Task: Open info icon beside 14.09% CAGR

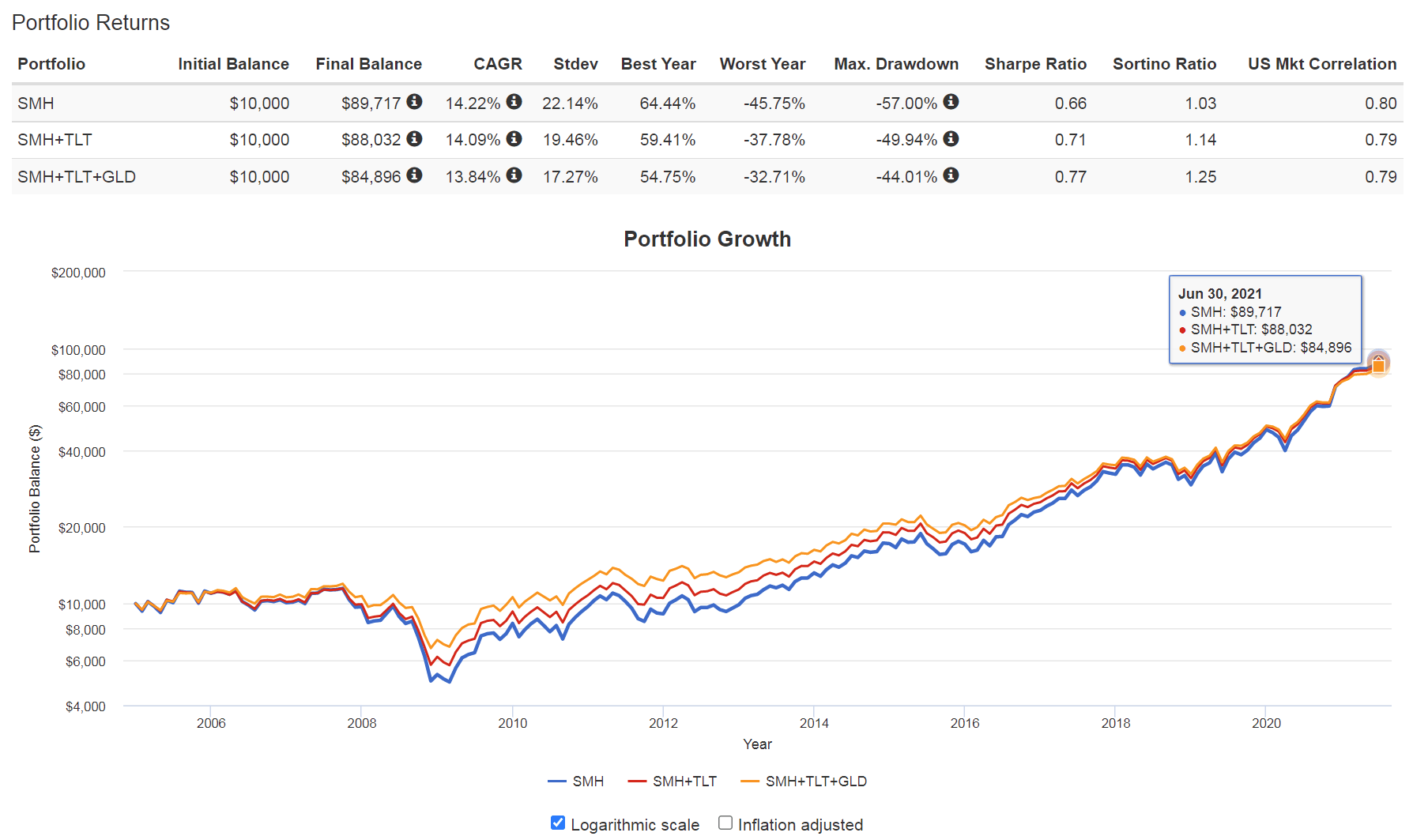Action: pos(514,139)
